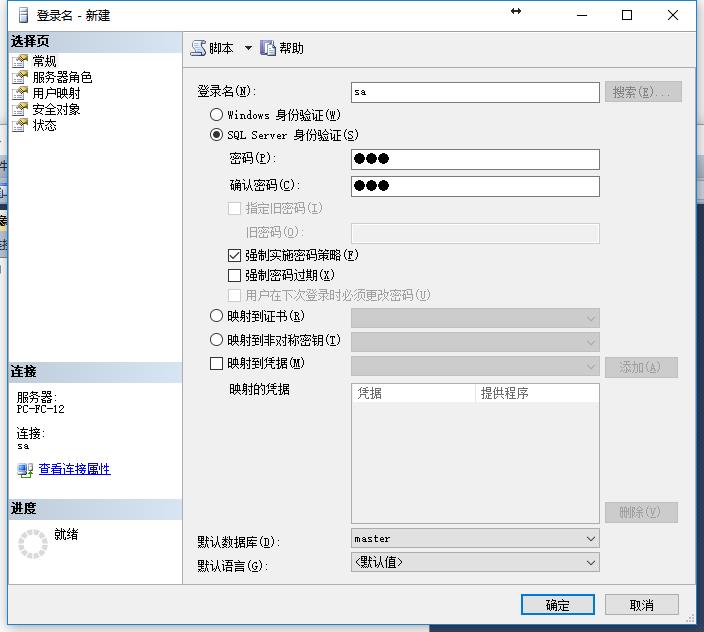The image size is (704, 632).
Task: Click the 脚本 toolbar label
Action: (x=221, y=48)
